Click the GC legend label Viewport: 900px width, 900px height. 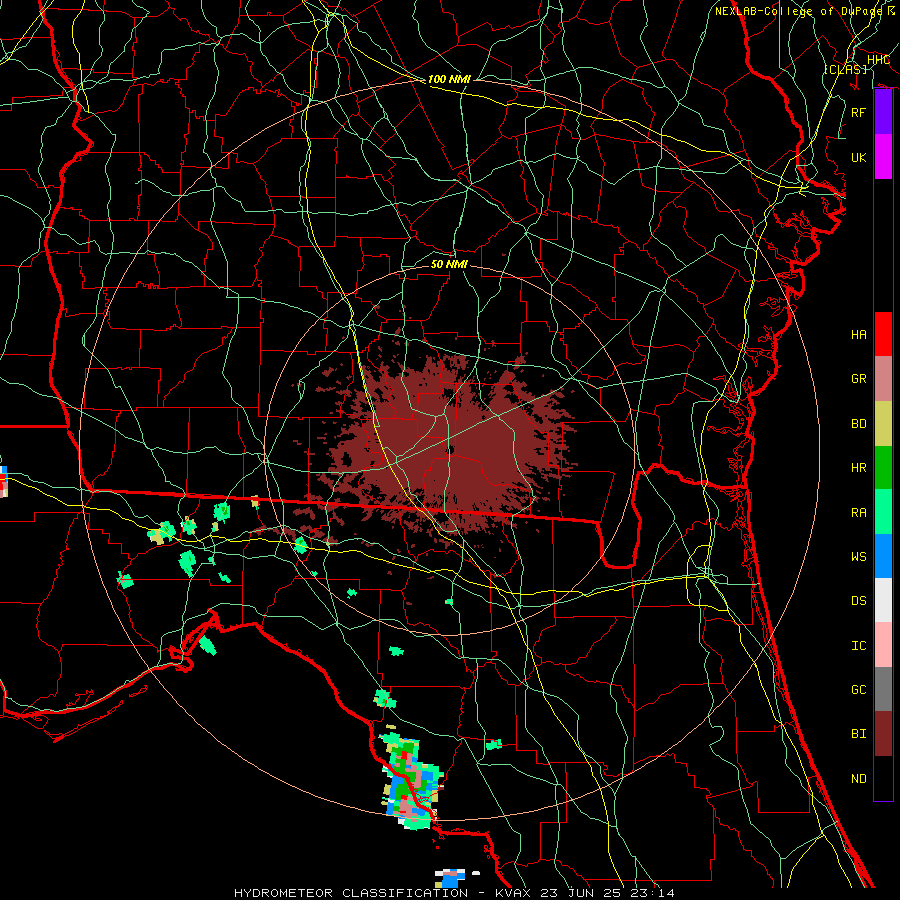pos(859,689)
